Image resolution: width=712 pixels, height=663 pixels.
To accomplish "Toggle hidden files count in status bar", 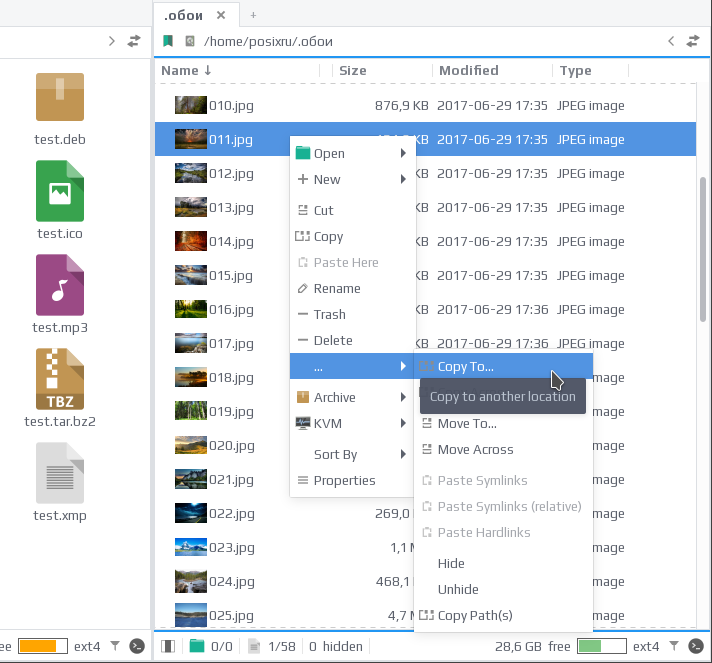I will coord(336,646).
